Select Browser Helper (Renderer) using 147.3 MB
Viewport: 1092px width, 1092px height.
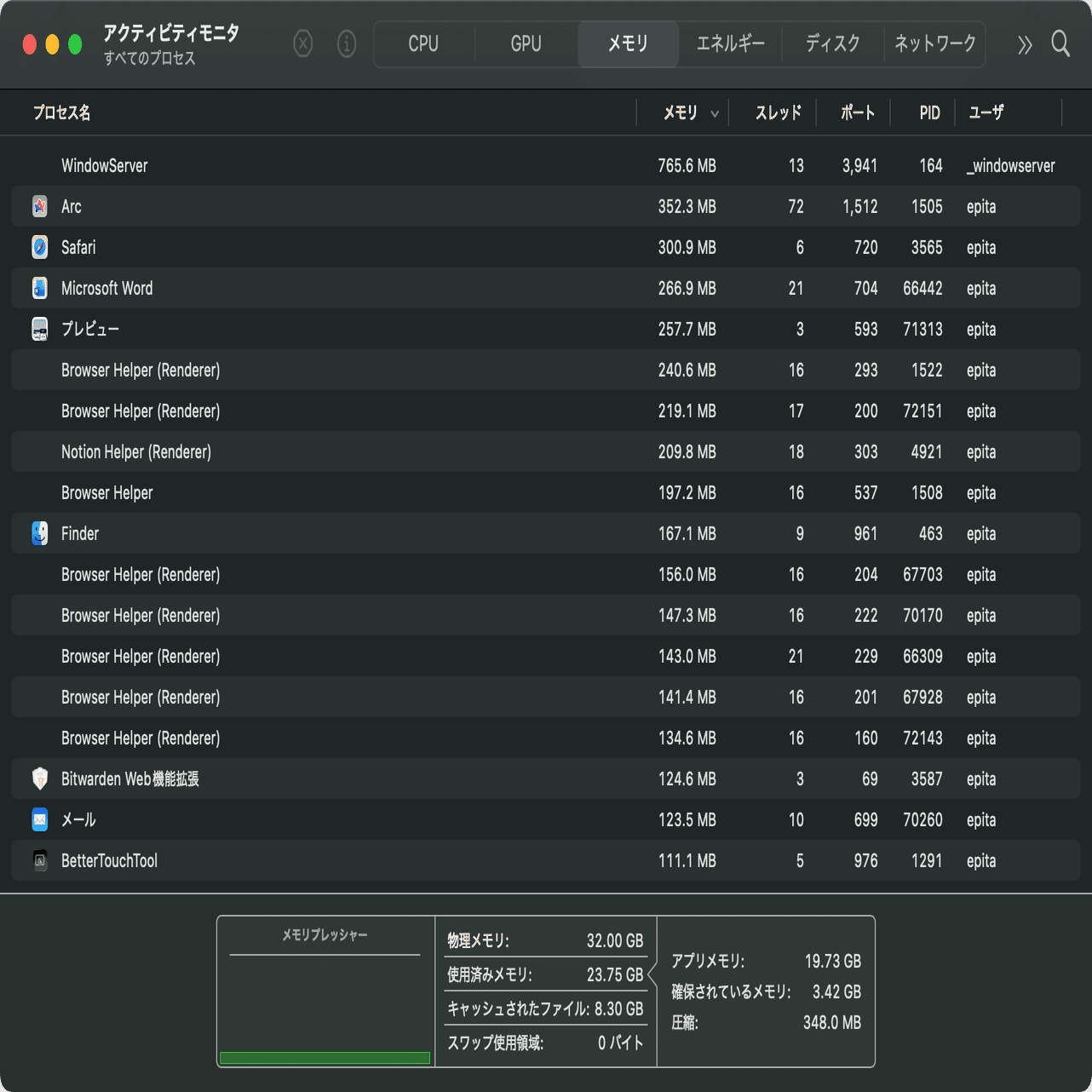coord(546,615)
